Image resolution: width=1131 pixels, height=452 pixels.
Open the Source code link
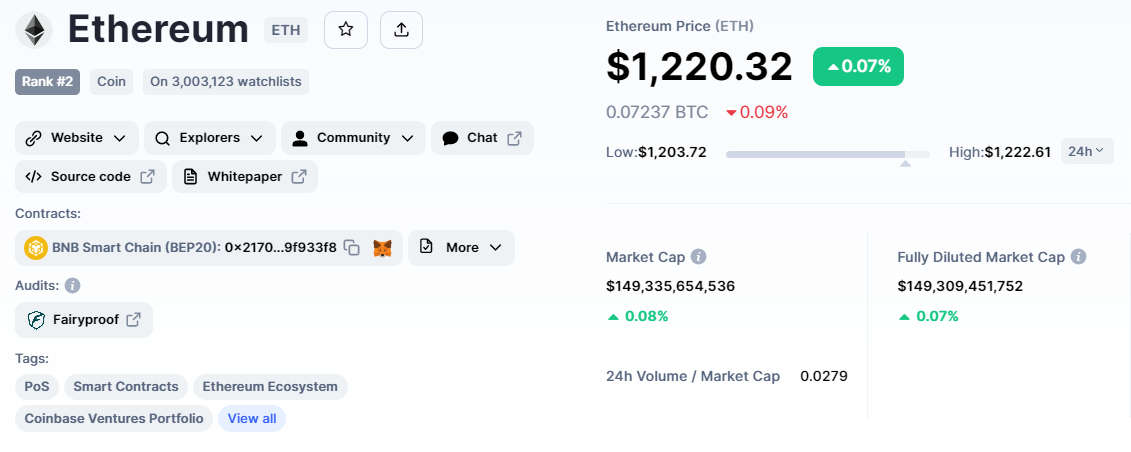click(91, 177)
